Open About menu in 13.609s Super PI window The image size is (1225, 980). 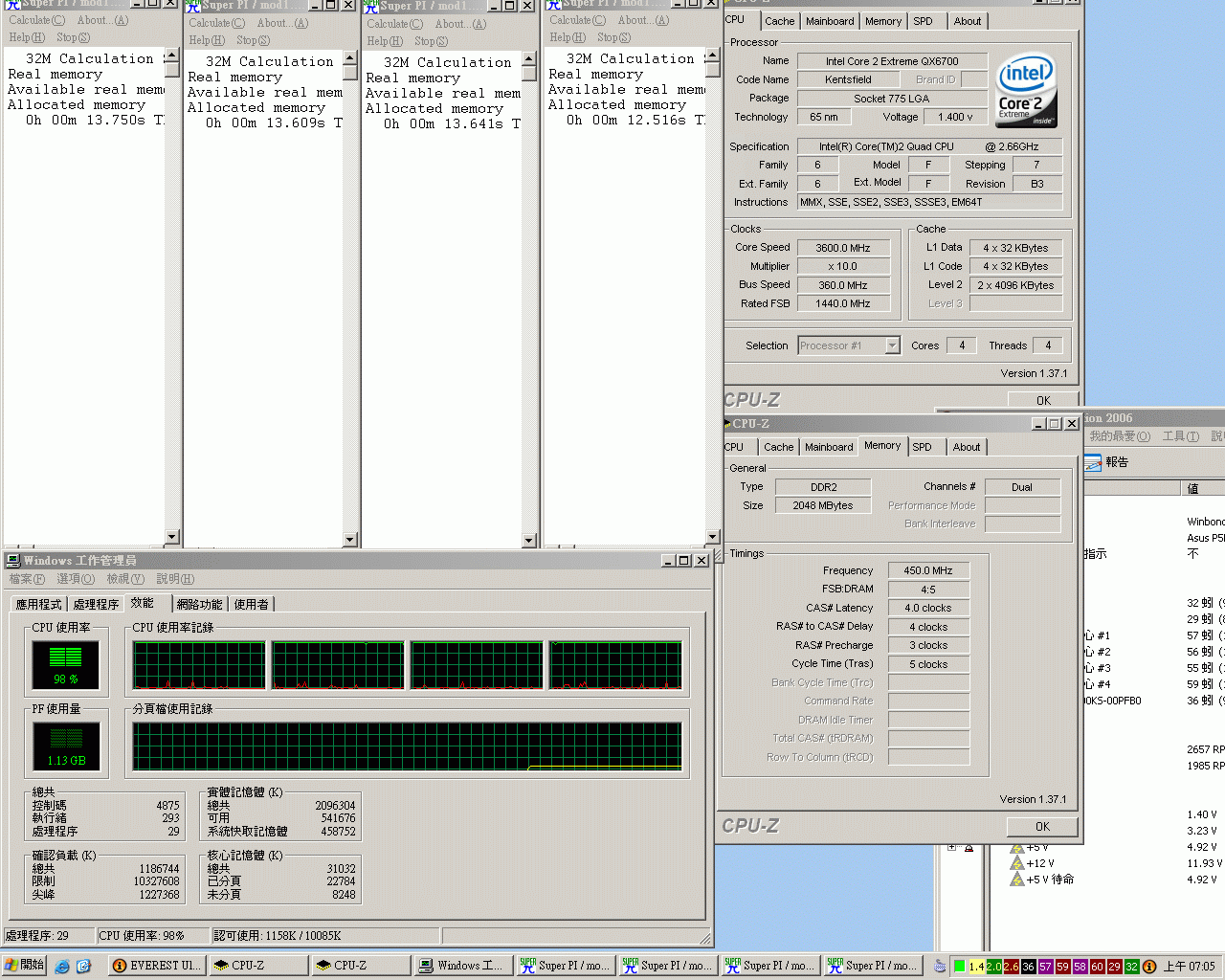coord(282,23)
